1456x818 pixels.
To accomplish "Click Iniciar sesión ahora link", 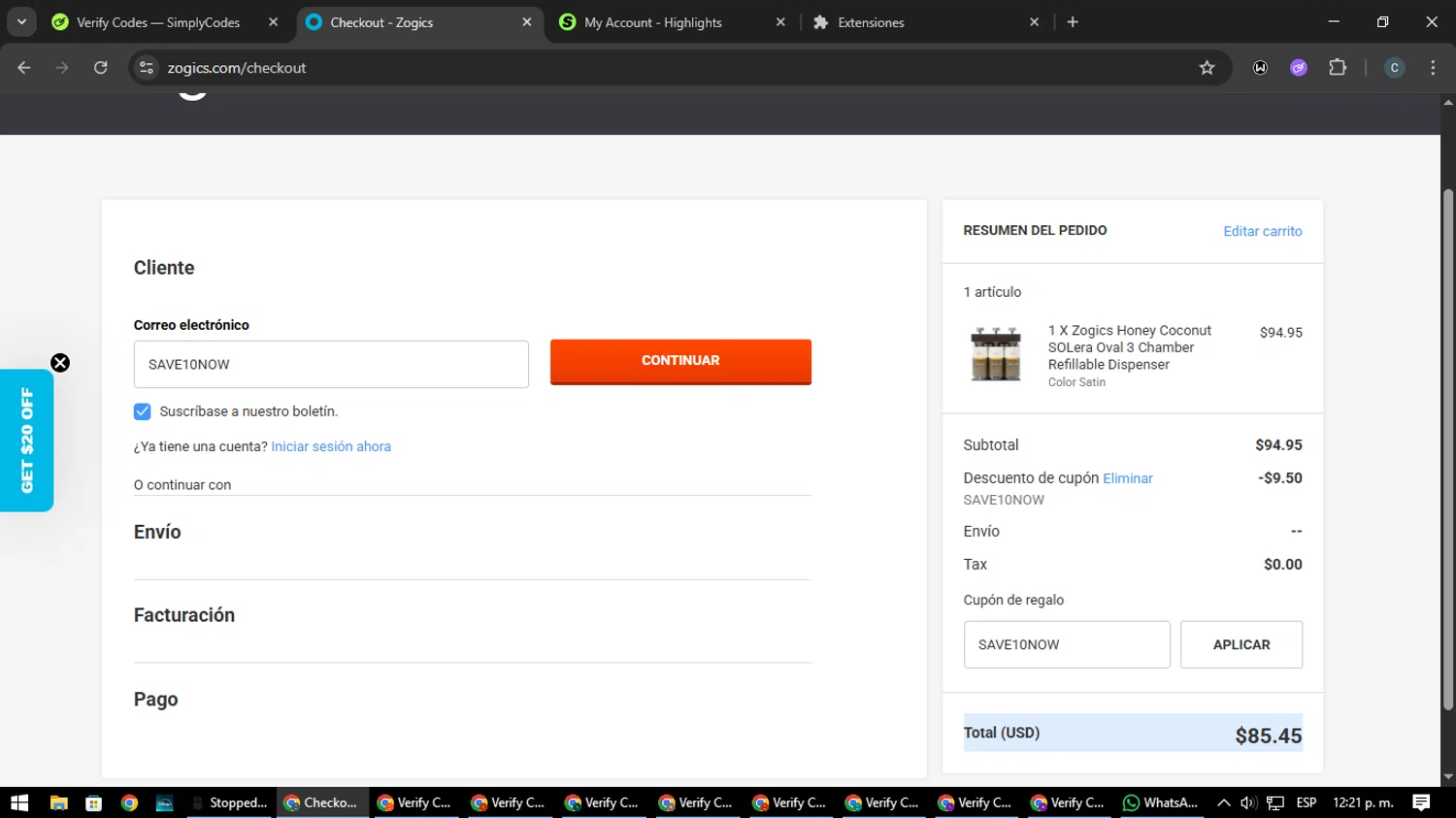I will pos(331,446).
